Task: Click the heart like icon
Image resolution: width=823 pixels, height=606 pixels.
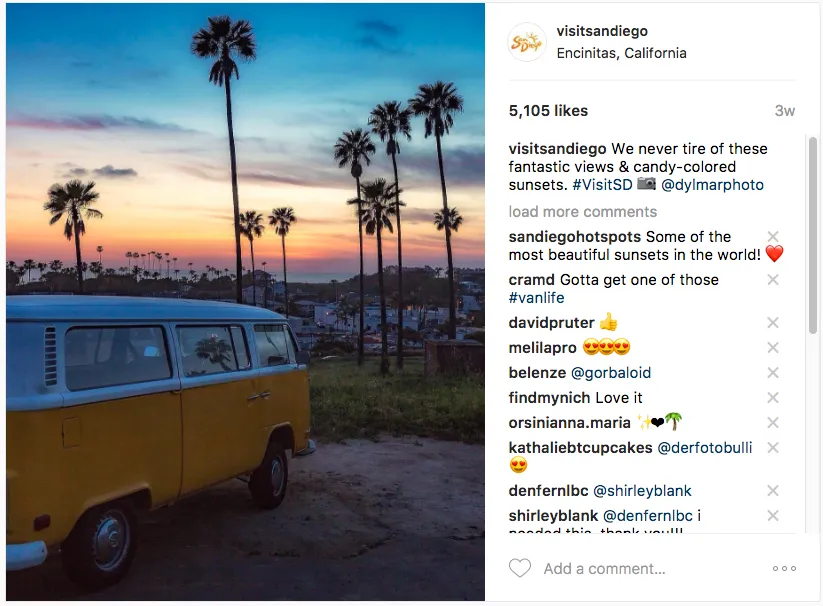Action: 520,568
